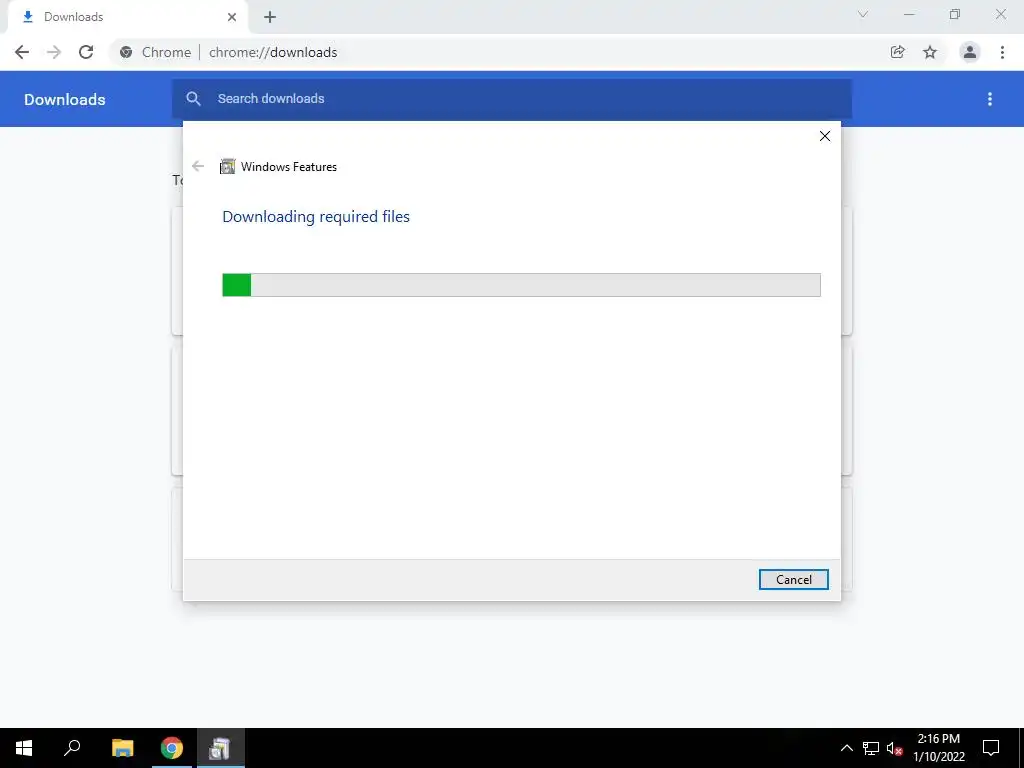Screen dimensions: 1024x768
Task: Click Windows Features taskbar icon
Action: tap(221, 748)
